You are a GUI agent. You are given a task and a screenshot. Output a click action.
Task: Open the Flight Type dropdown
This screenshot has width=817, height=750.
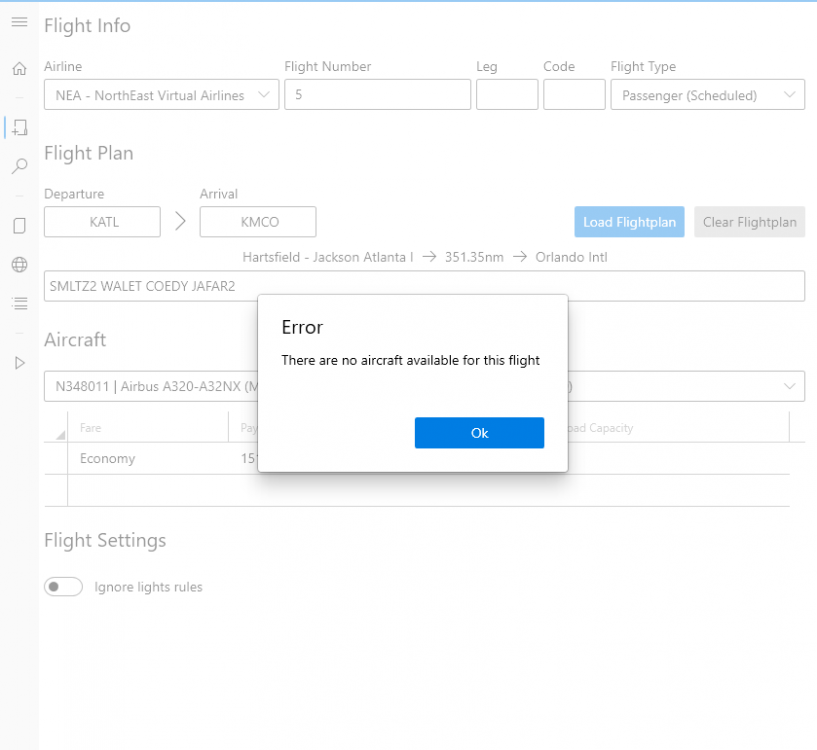tap(707, 95)
